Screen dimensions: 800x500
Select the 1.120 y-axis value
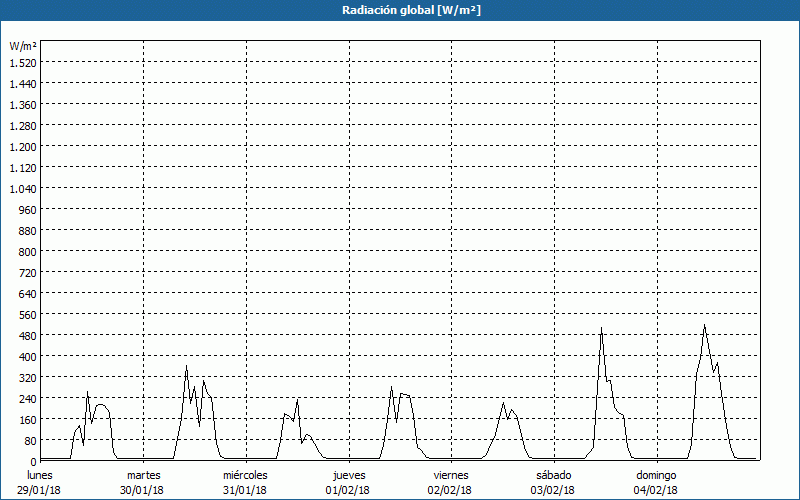(23, 168)
